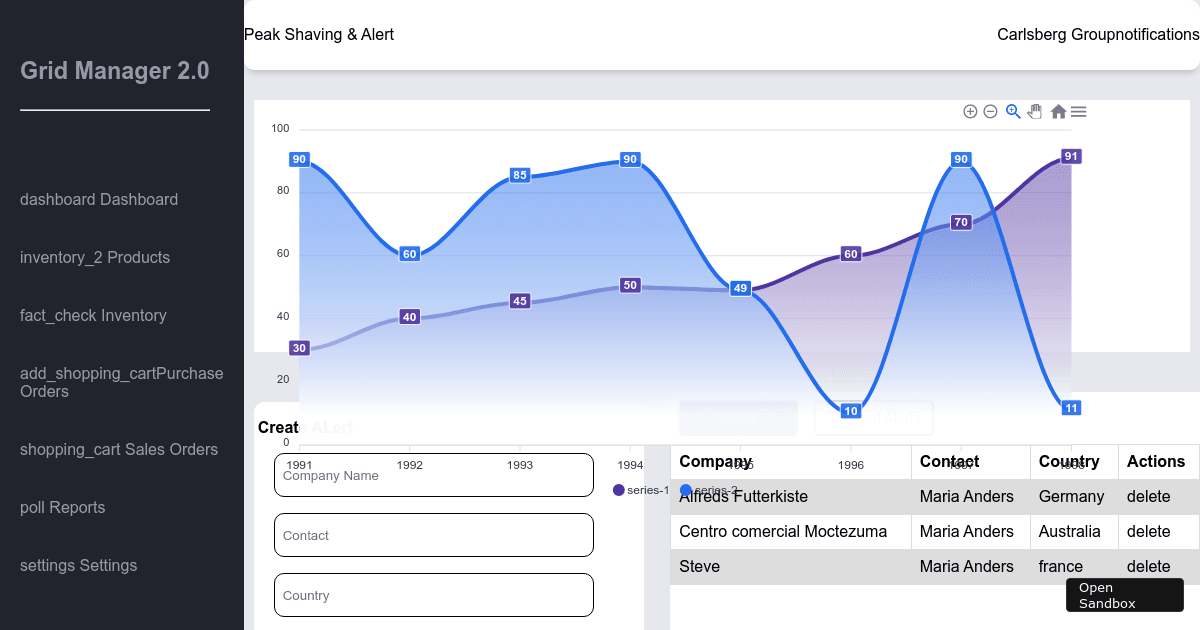Enable the chart panning hand tool
Viewport: 1200px width, 630px height.
1035,111
